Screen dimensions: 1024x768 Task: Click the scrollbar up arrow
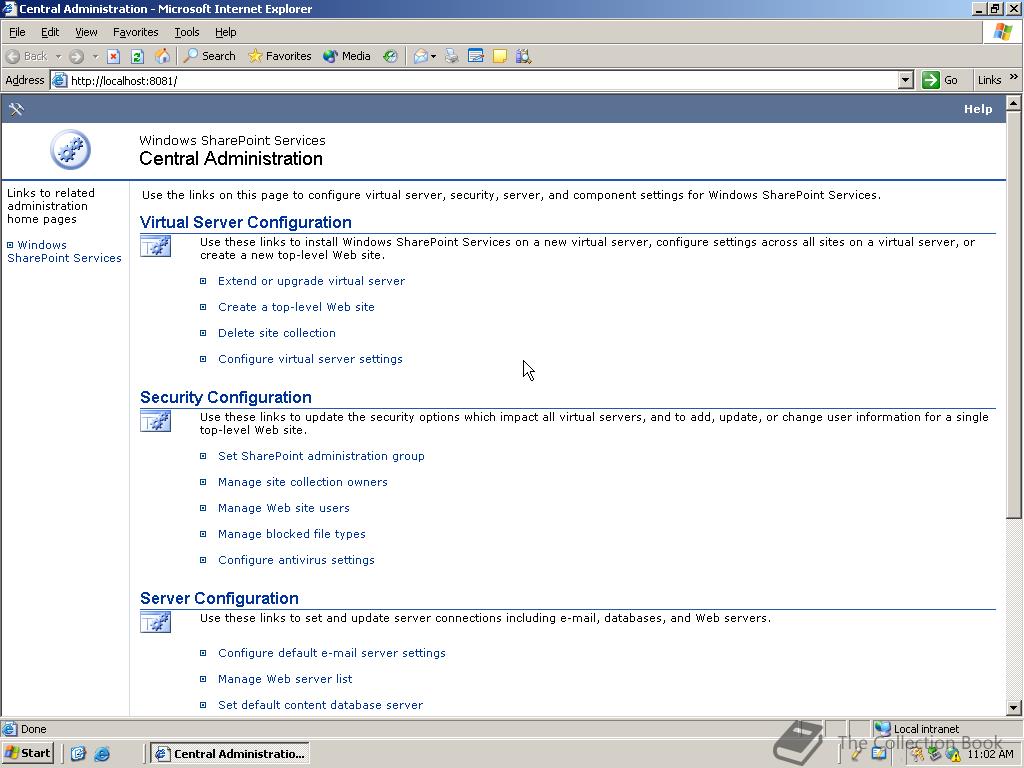1014,103
